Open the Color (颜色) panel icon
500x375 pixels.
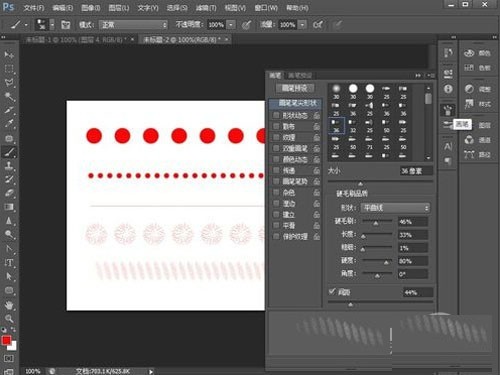click(469, 53)
